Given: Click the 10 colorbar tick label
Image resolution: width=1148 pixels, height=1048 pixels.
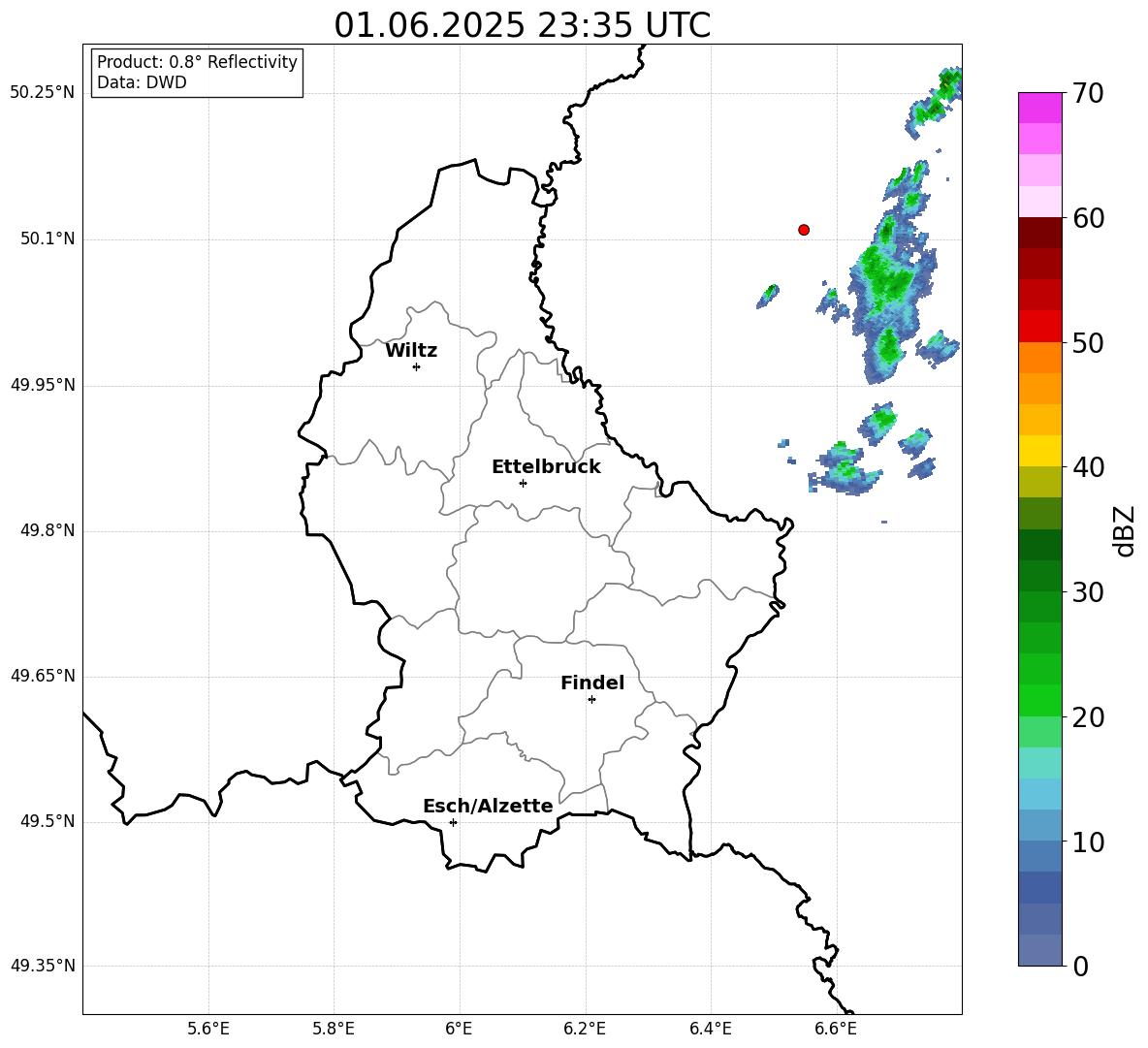Looking at the screenshot, I should (x=1088, y=842).
